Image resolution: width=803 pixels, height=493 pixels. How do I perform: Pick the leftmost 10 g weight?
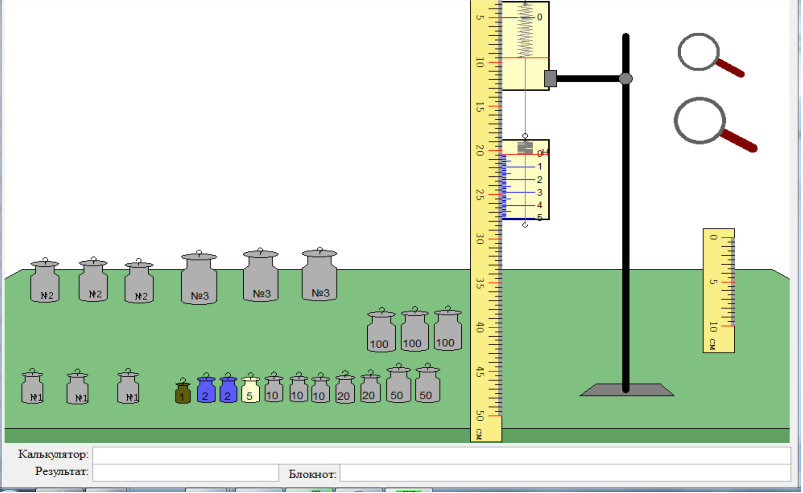click(x=274, y=387)
